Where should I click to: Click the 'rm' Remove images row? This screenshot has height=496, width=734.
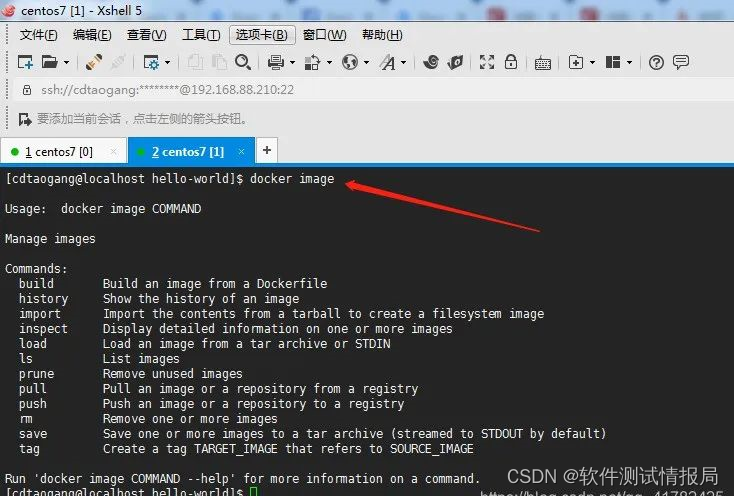tap(148, 419)
